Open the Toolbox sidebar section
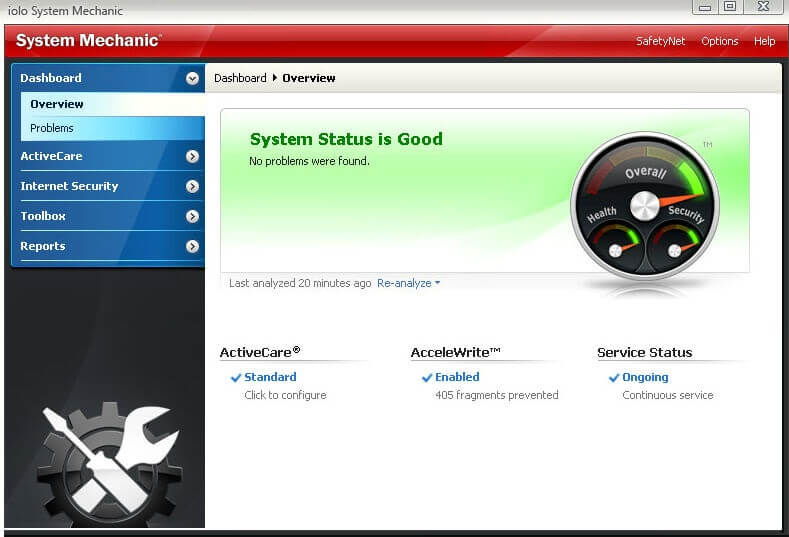 (x=108, y=216)
